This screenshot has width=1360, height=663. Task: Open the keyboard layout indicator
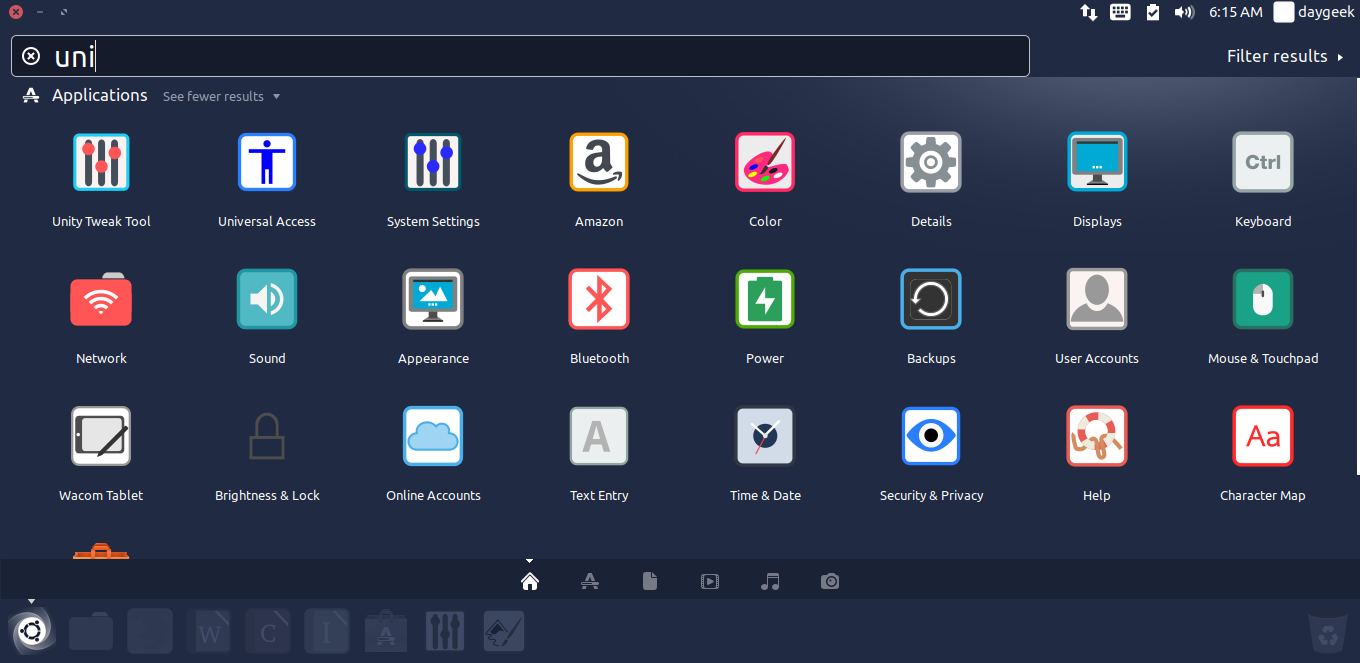tap(1120, 12)
